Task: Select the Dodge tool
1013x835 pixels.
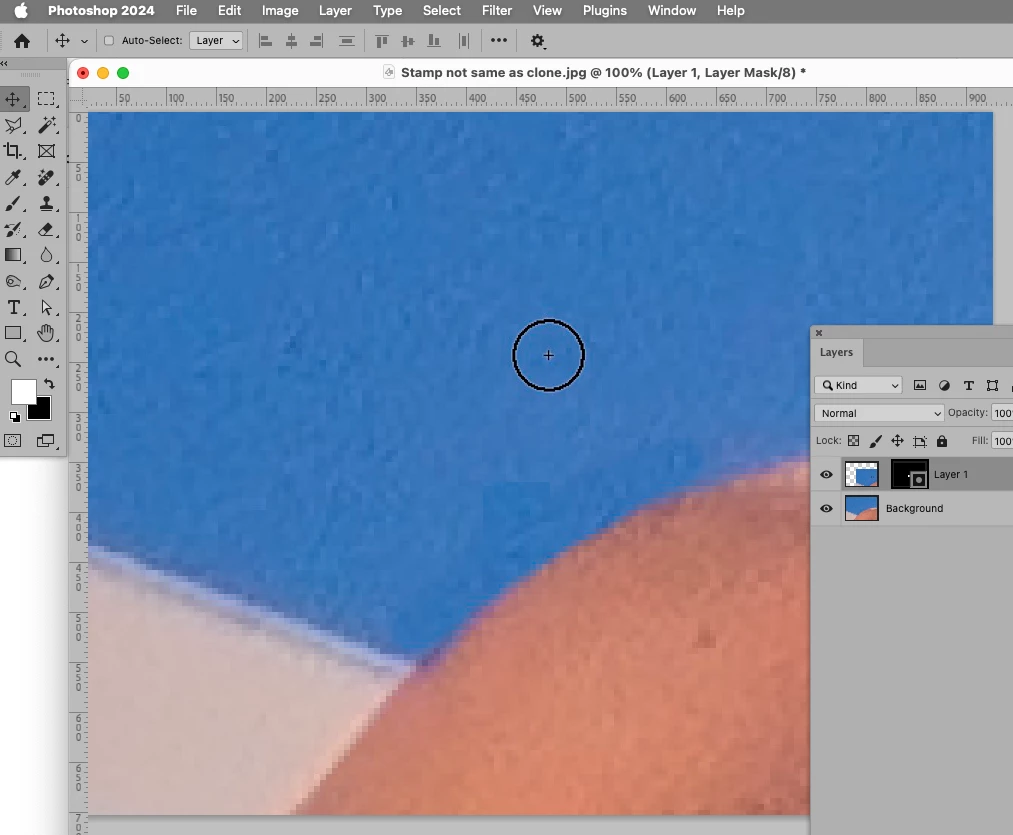Action: point(13,282)
